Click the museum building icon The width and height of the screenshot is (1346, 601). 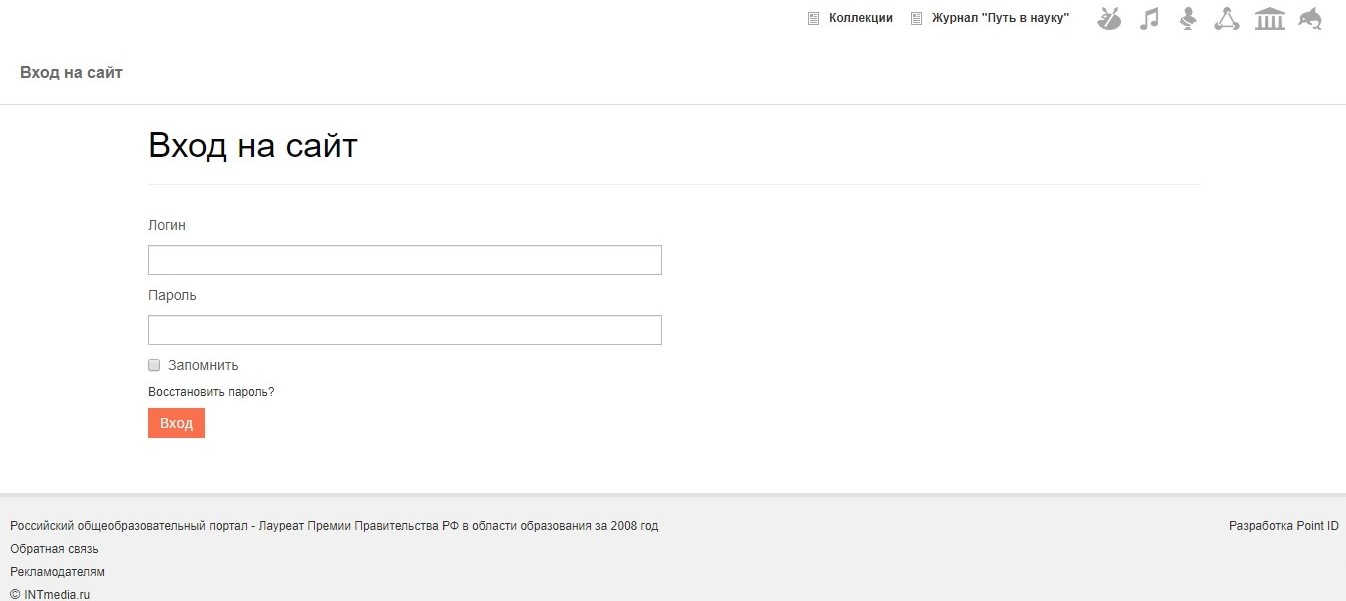point(1269,18)
